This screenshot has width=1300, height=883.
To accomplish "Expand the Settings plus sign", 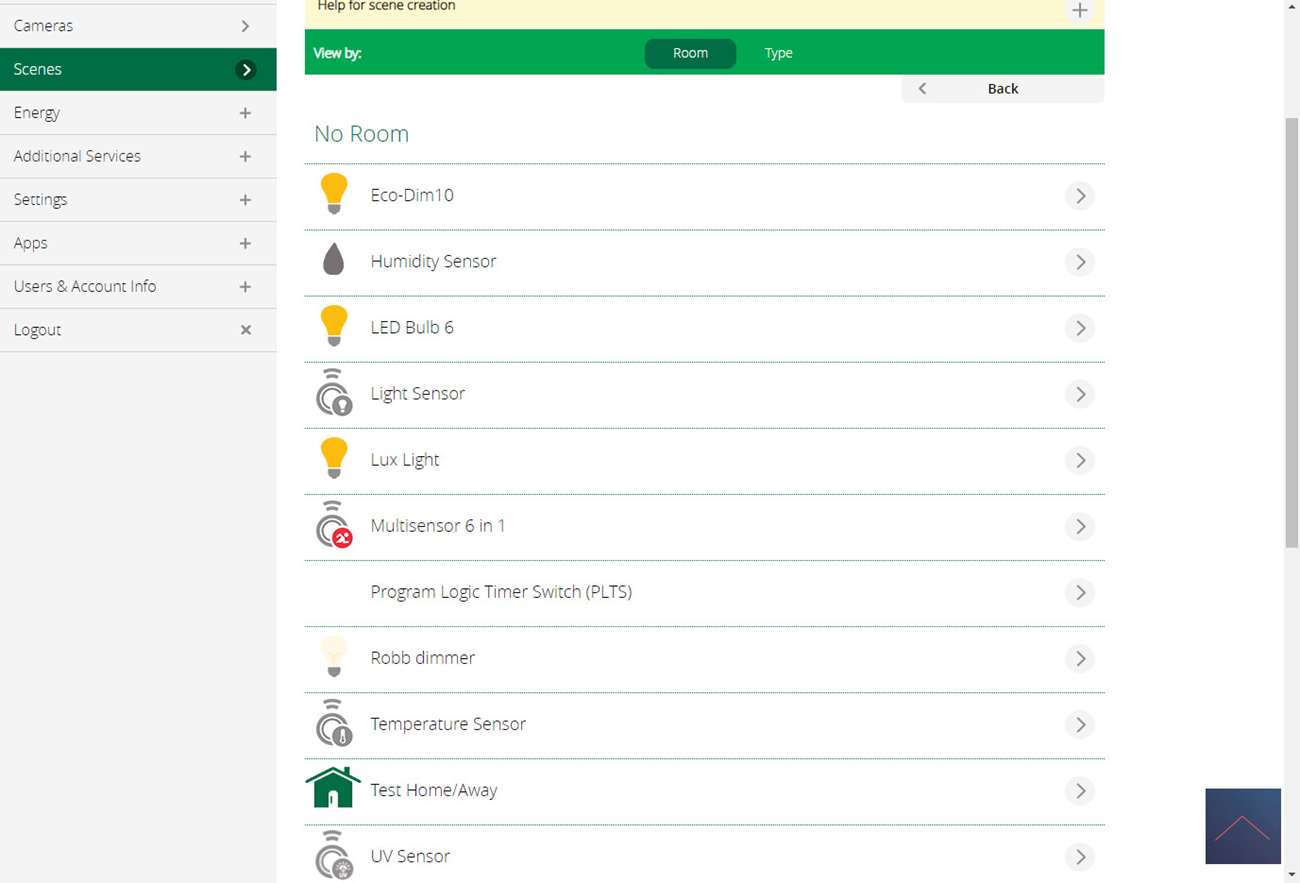I will (x=245, y=200).
